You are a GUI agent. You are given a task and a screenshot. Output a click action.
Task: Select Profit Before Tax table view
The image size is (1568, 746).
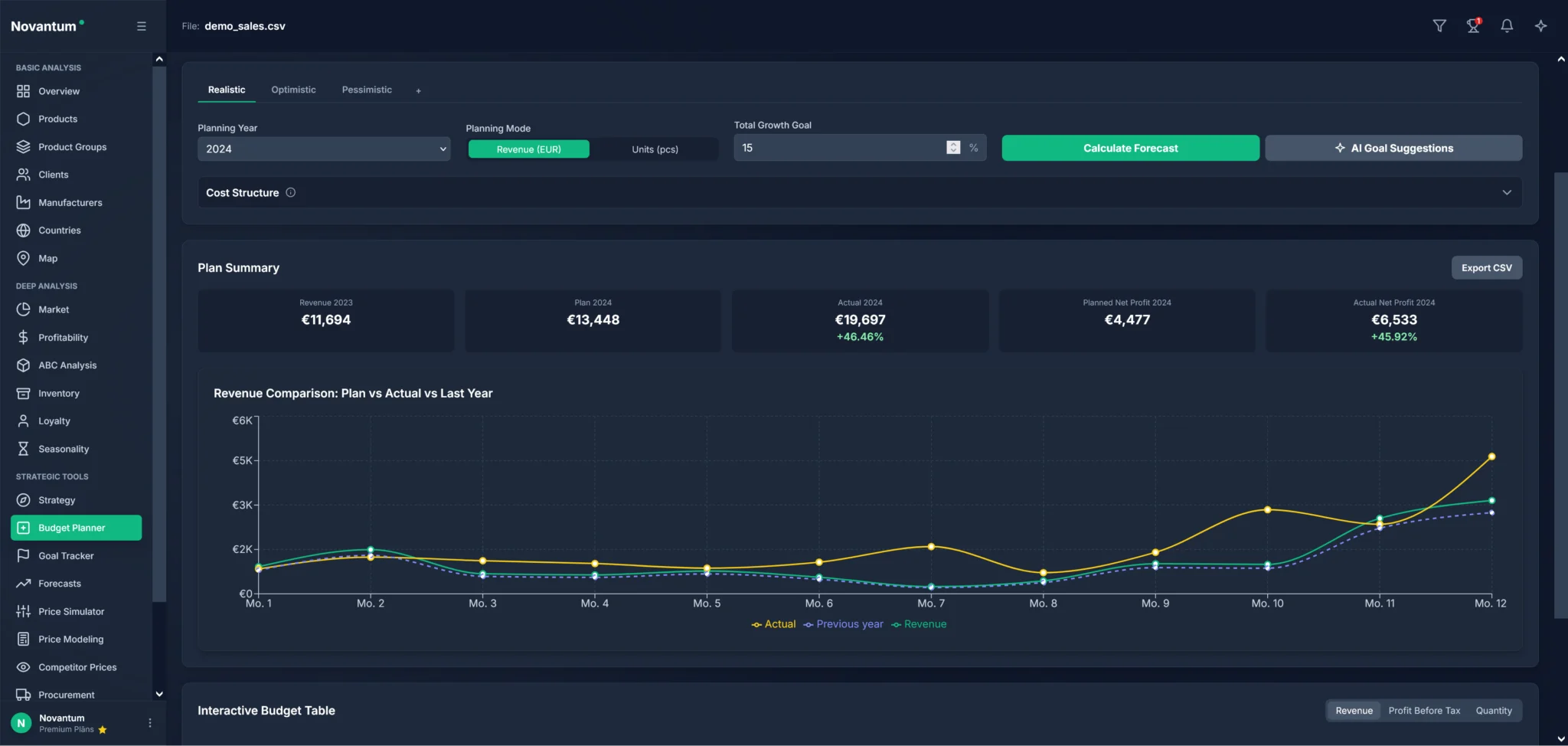(1424, 711)
